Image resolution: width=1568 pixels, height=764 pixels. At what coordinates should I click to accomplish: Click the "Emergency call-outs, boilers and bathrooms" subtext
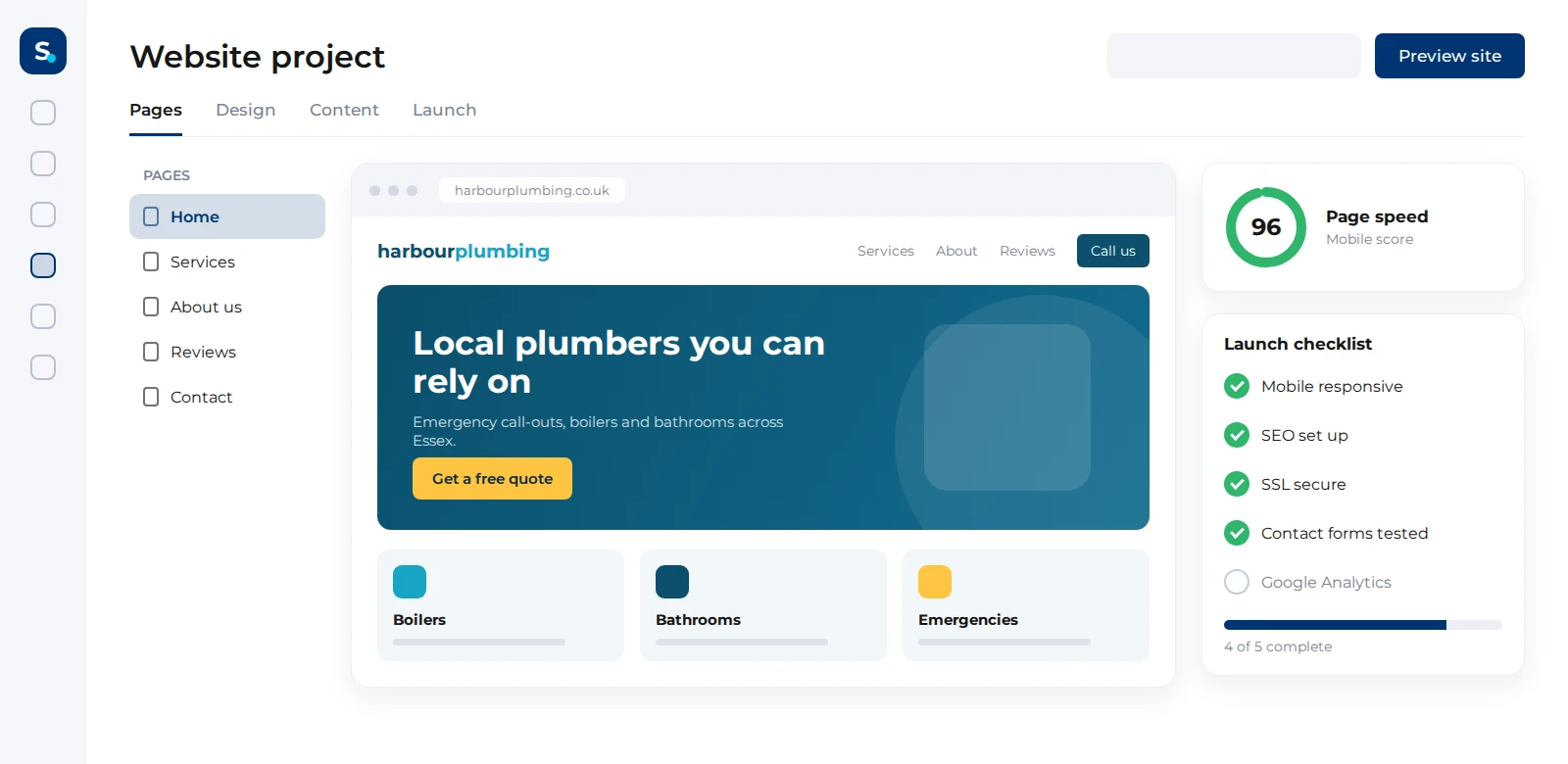(598, 431)
